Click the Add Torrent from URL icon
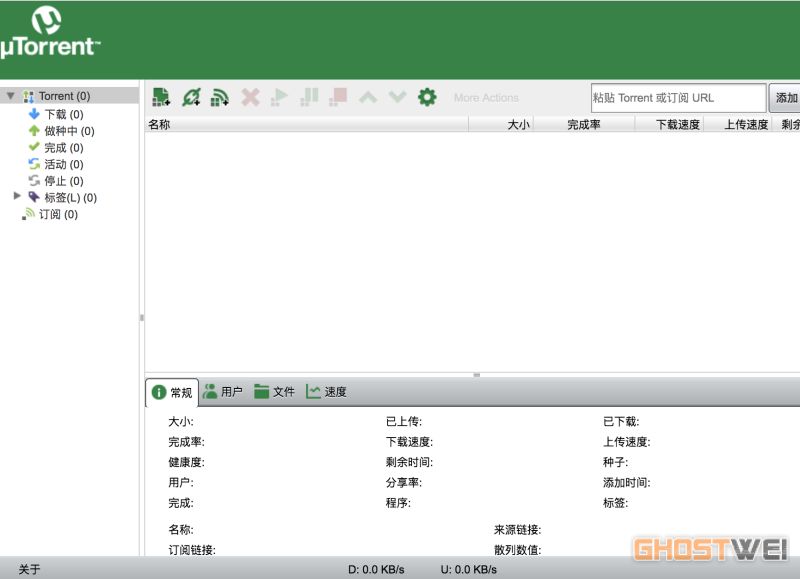 [x=190, y=97]
